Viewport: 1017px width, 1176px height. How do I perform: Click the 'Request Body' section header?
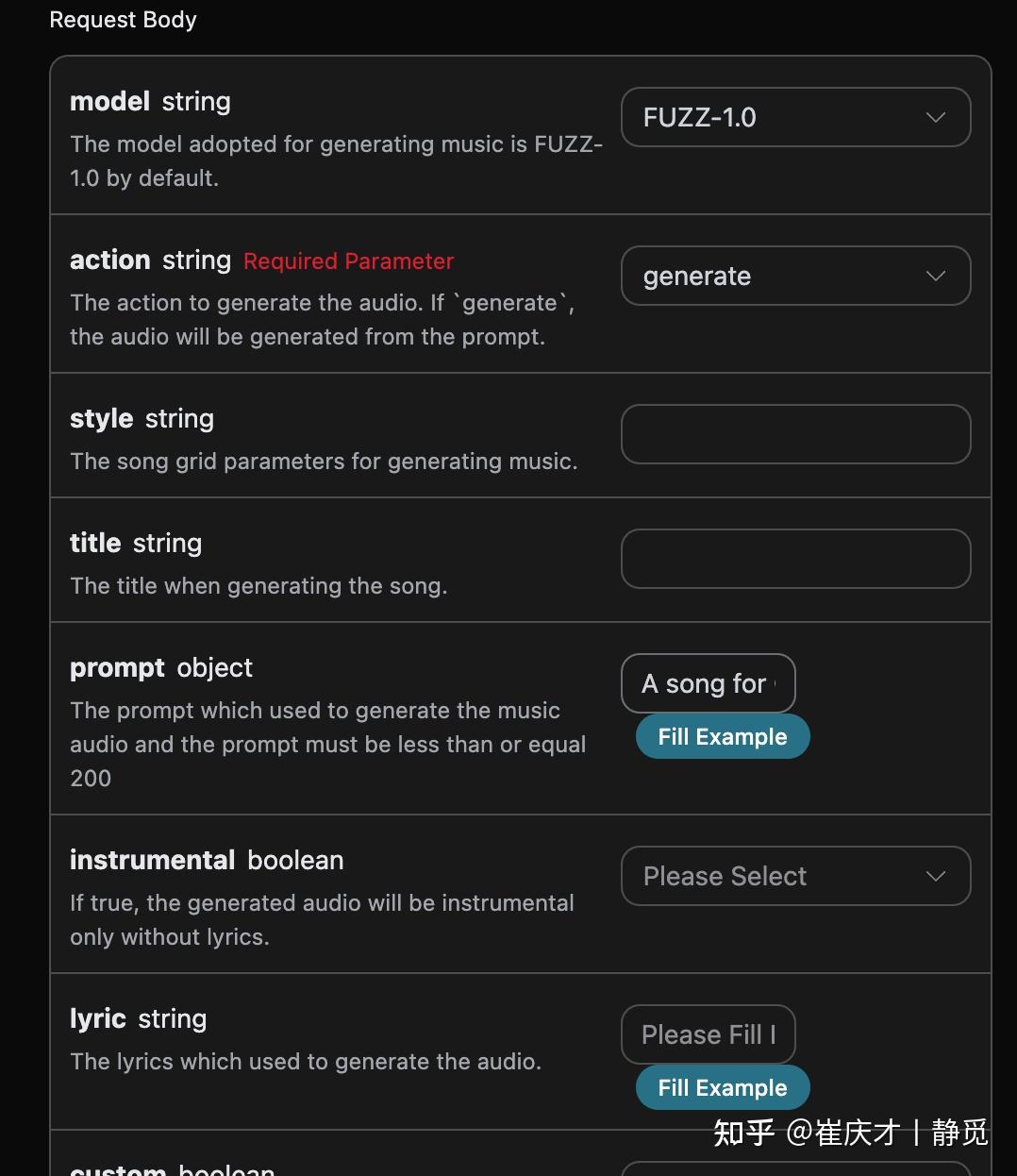coord(123,19)
